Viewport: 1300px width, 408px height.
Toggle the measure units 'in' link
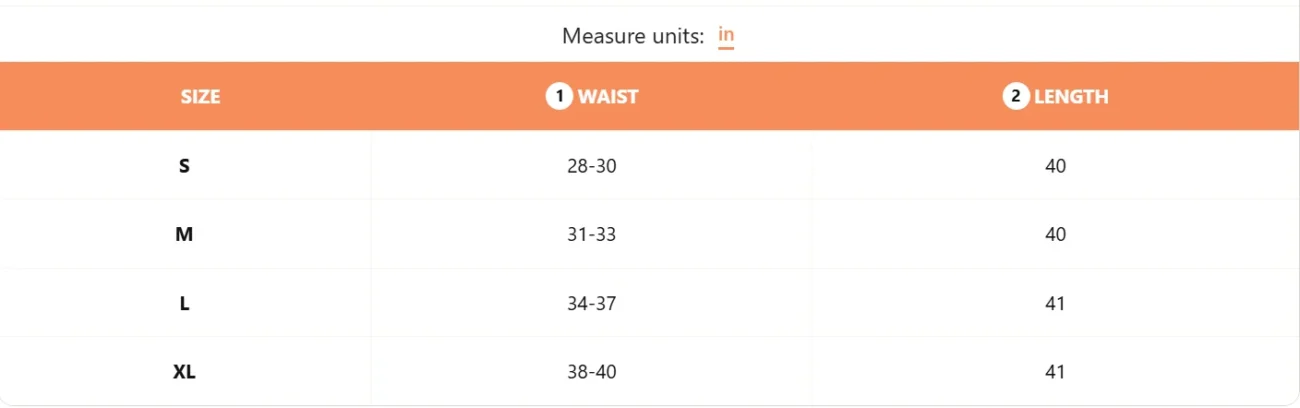pyautogui.click(x=726, y=36)
